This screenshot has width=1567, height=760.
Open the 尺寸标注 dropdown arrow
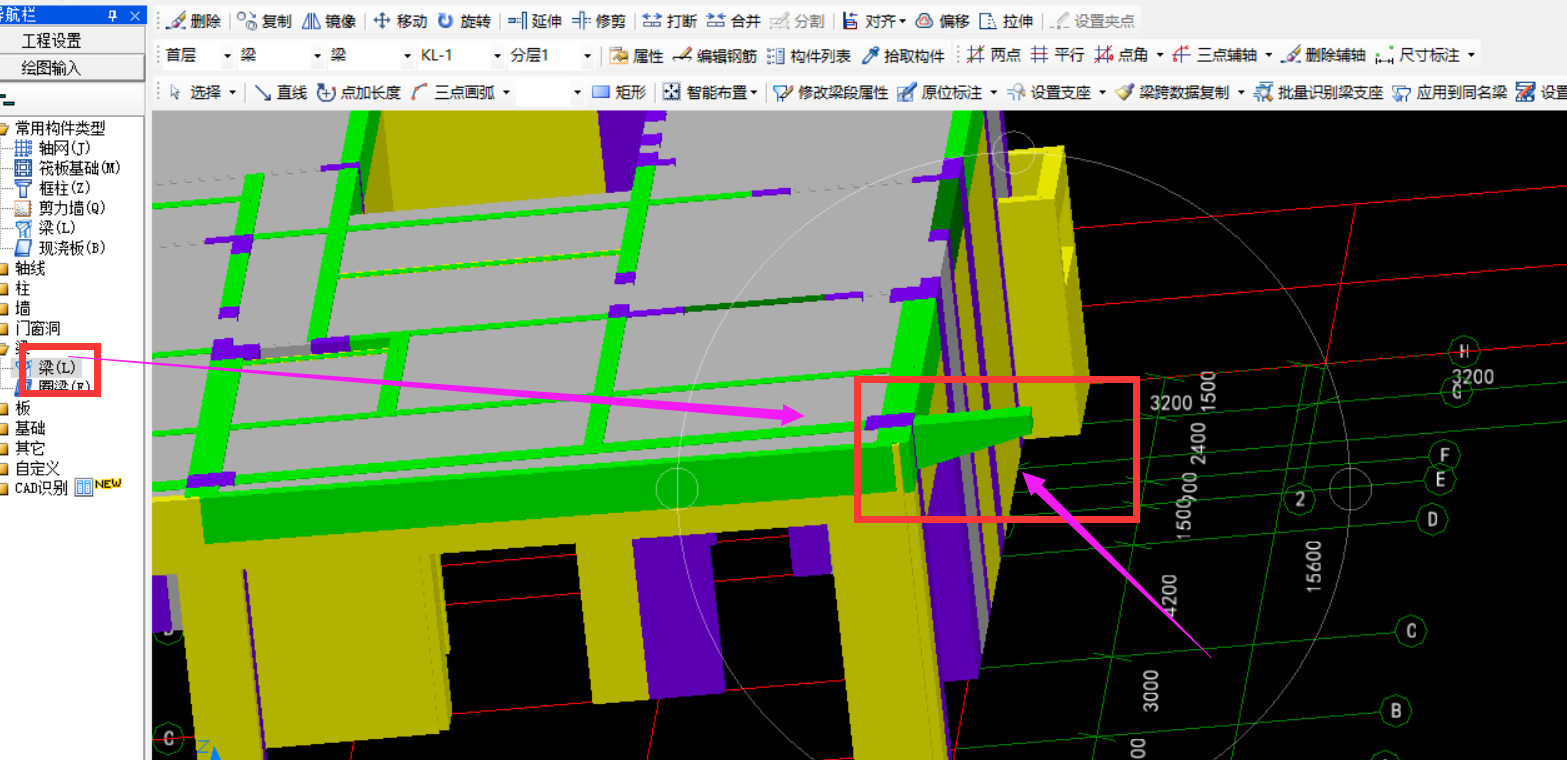(1470, 56)
